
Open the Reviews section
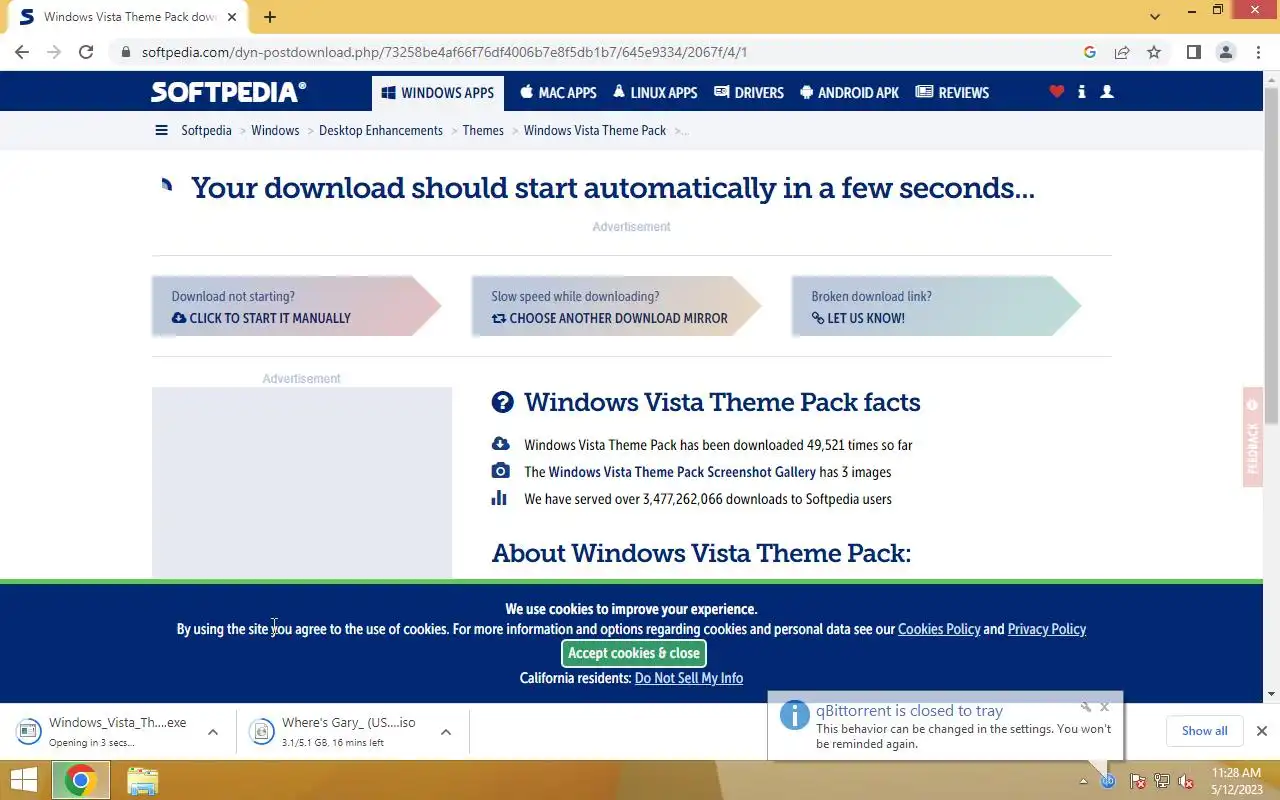point(952,92)
